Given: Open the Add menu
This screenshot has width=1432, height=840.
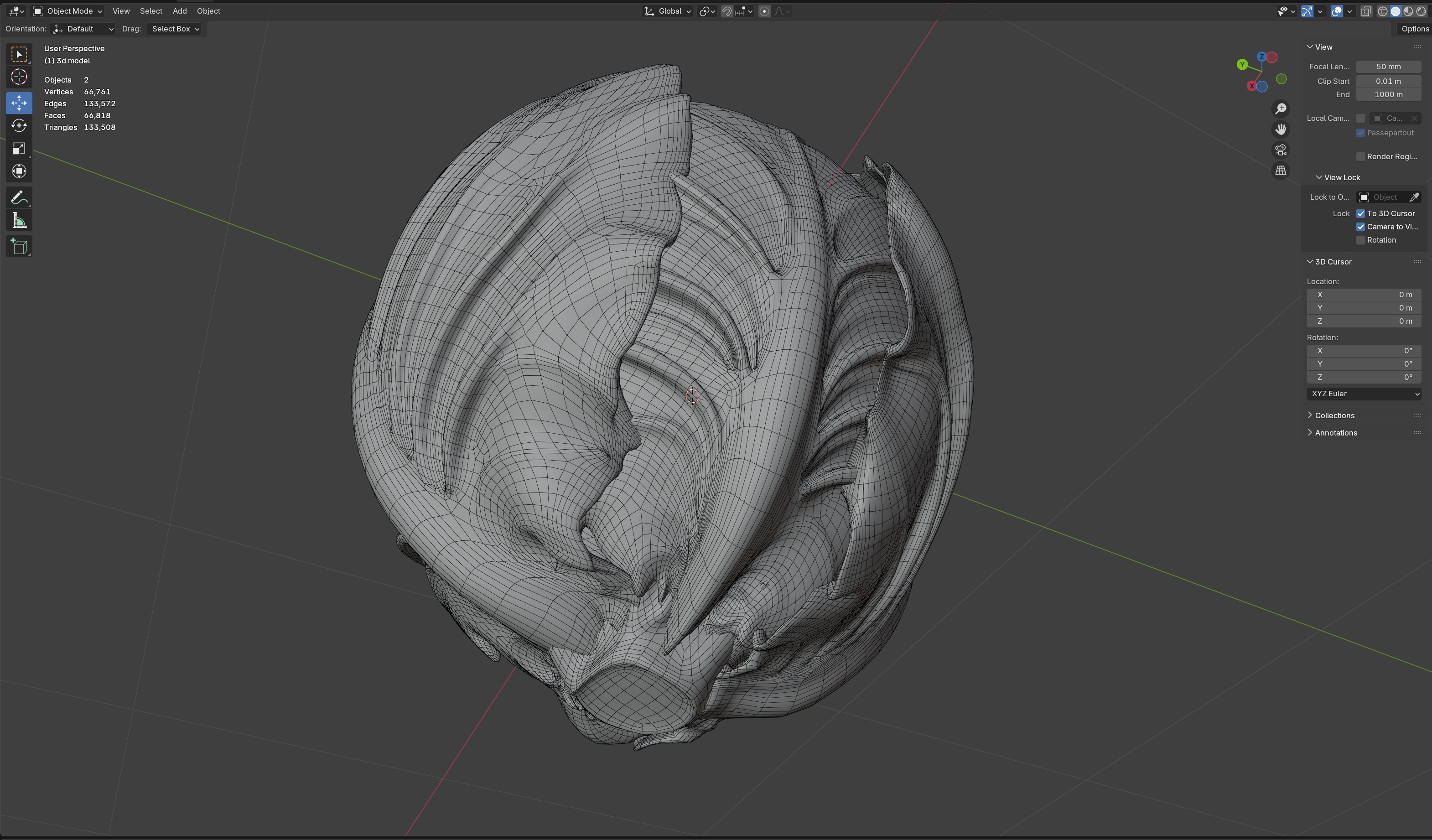Looking at the screenshot, I should [179, 11].
